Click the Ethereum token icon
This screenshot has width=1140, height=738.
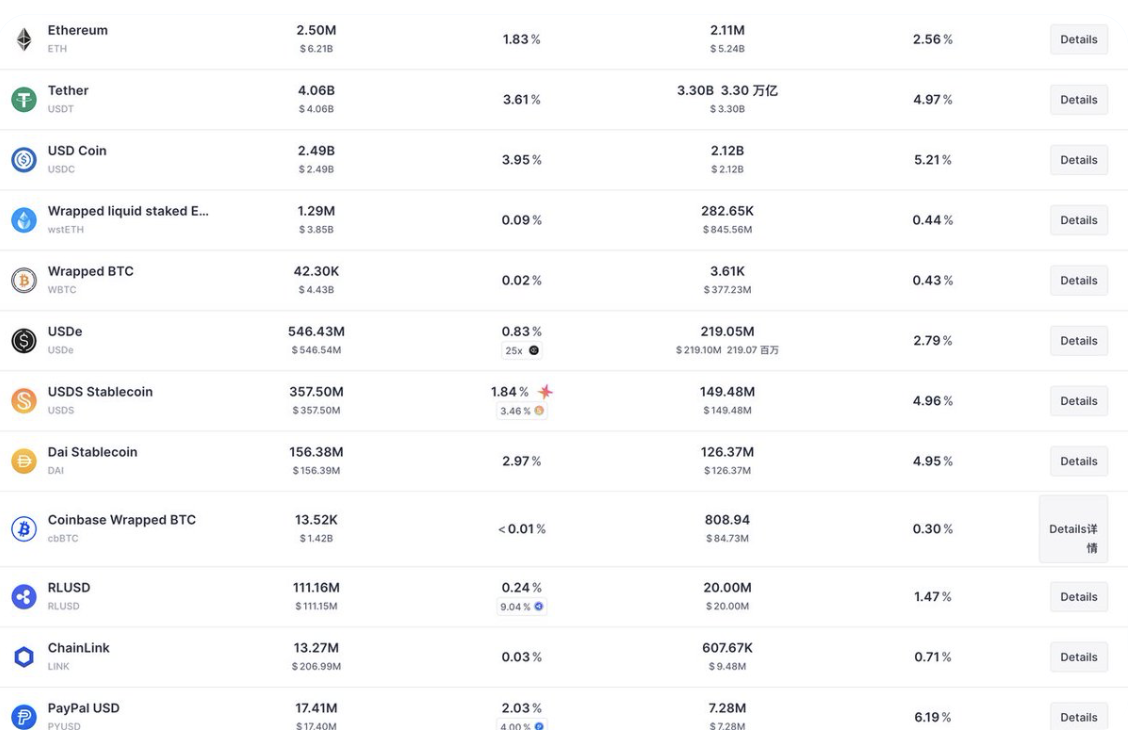24,40
